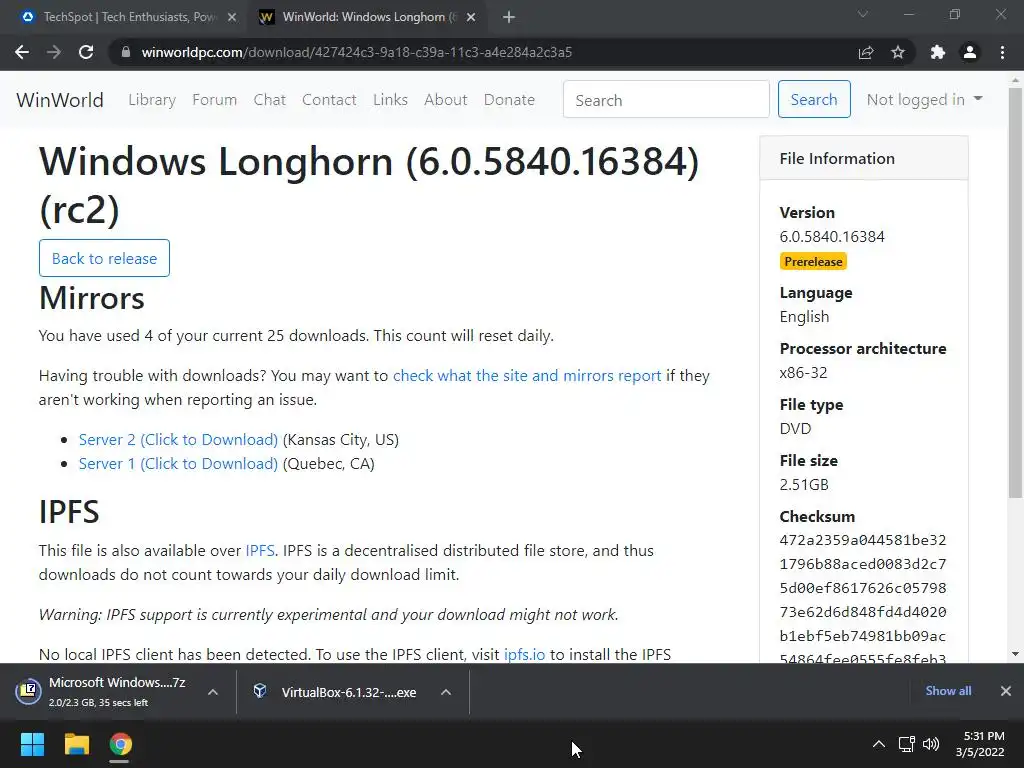1024x768 pixels.
Task: Click the scrollbar up arrow
Action: [1015, 80]
